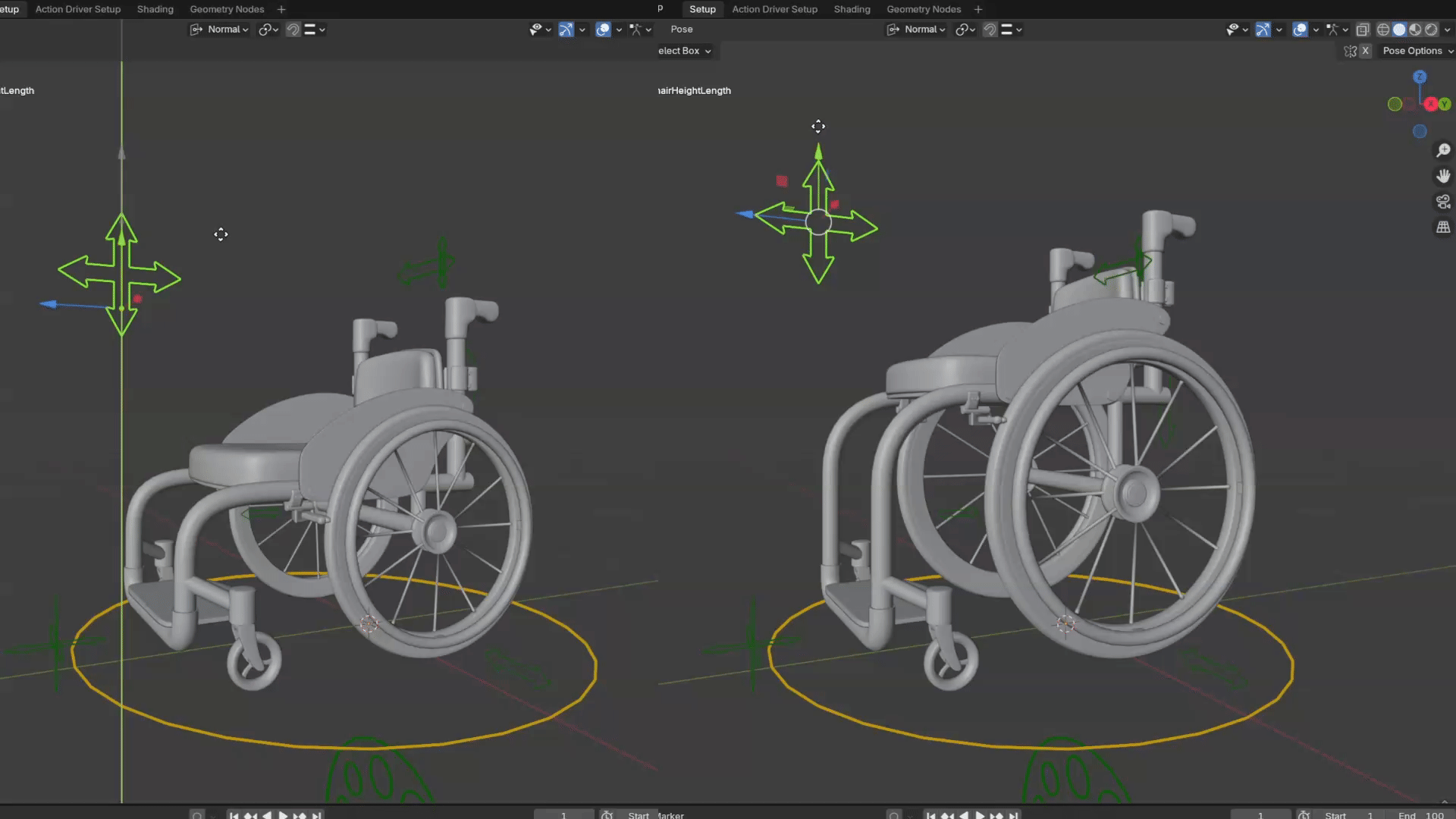Add a new workspace with plus button

[x=978, y=9]
